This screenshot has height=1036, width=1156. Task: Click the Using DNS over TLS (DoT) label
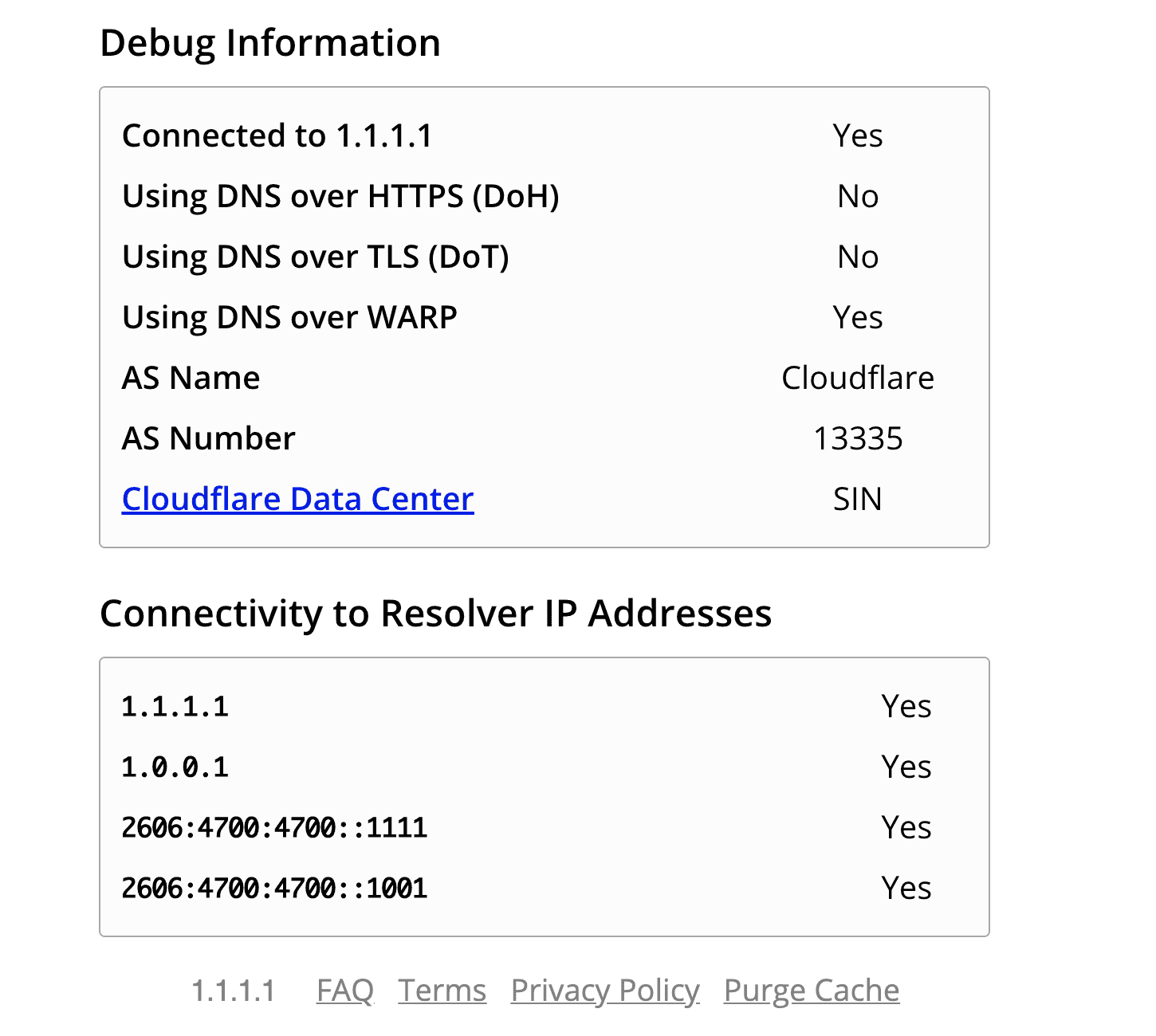pos(316,257)
